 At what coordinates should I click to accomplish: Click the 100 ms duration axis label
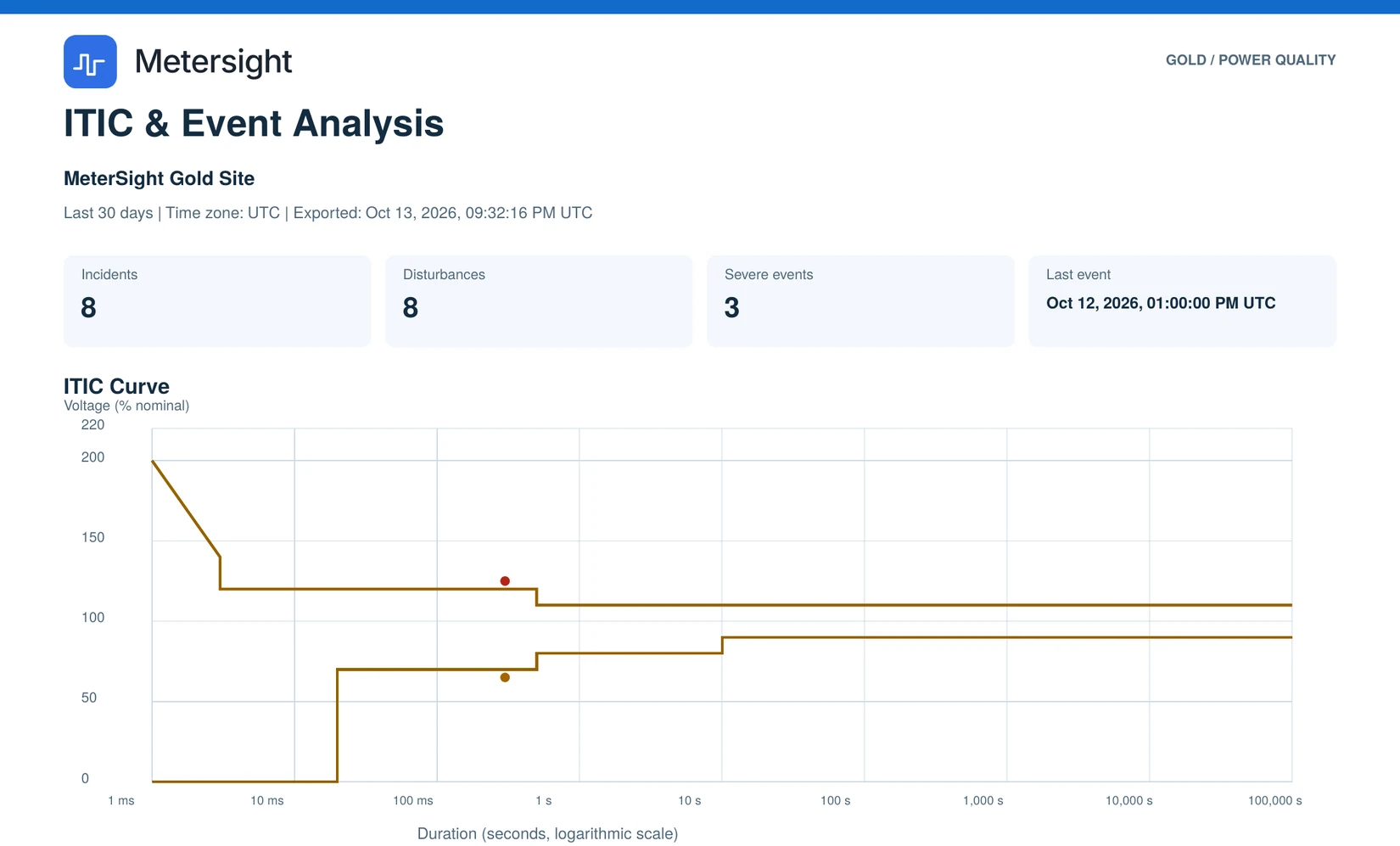[x=413, y=801]
